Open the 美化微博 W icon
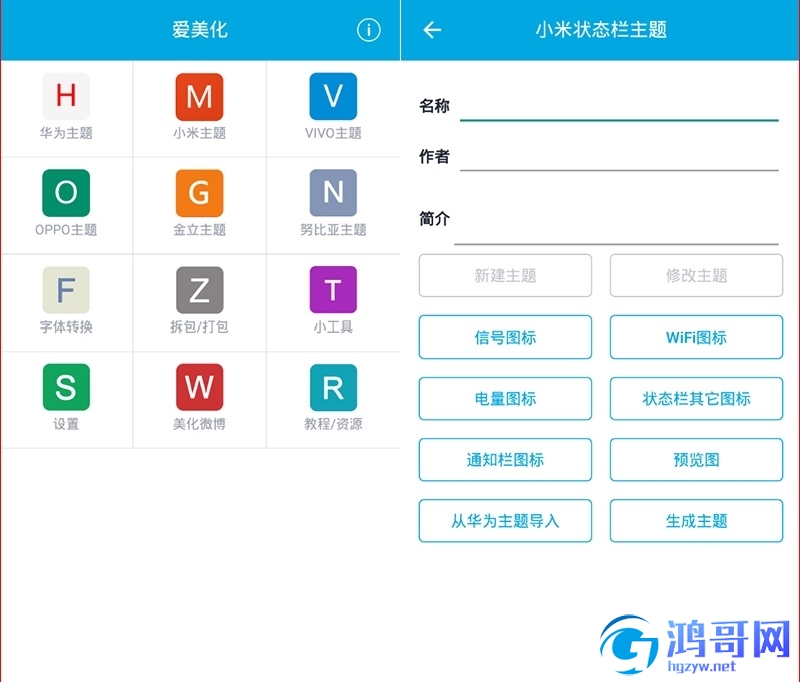The height and width of the screenshot is (682, 800). pyautogui.click(x=199, y=387)
